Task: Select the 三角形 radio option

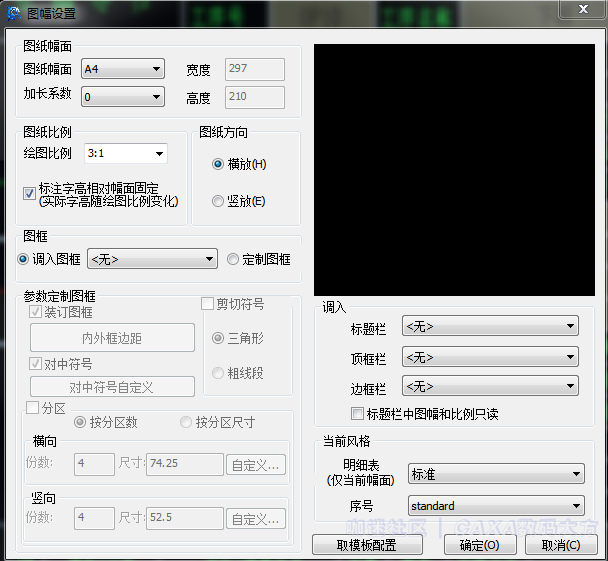Action: click(218, 338)
